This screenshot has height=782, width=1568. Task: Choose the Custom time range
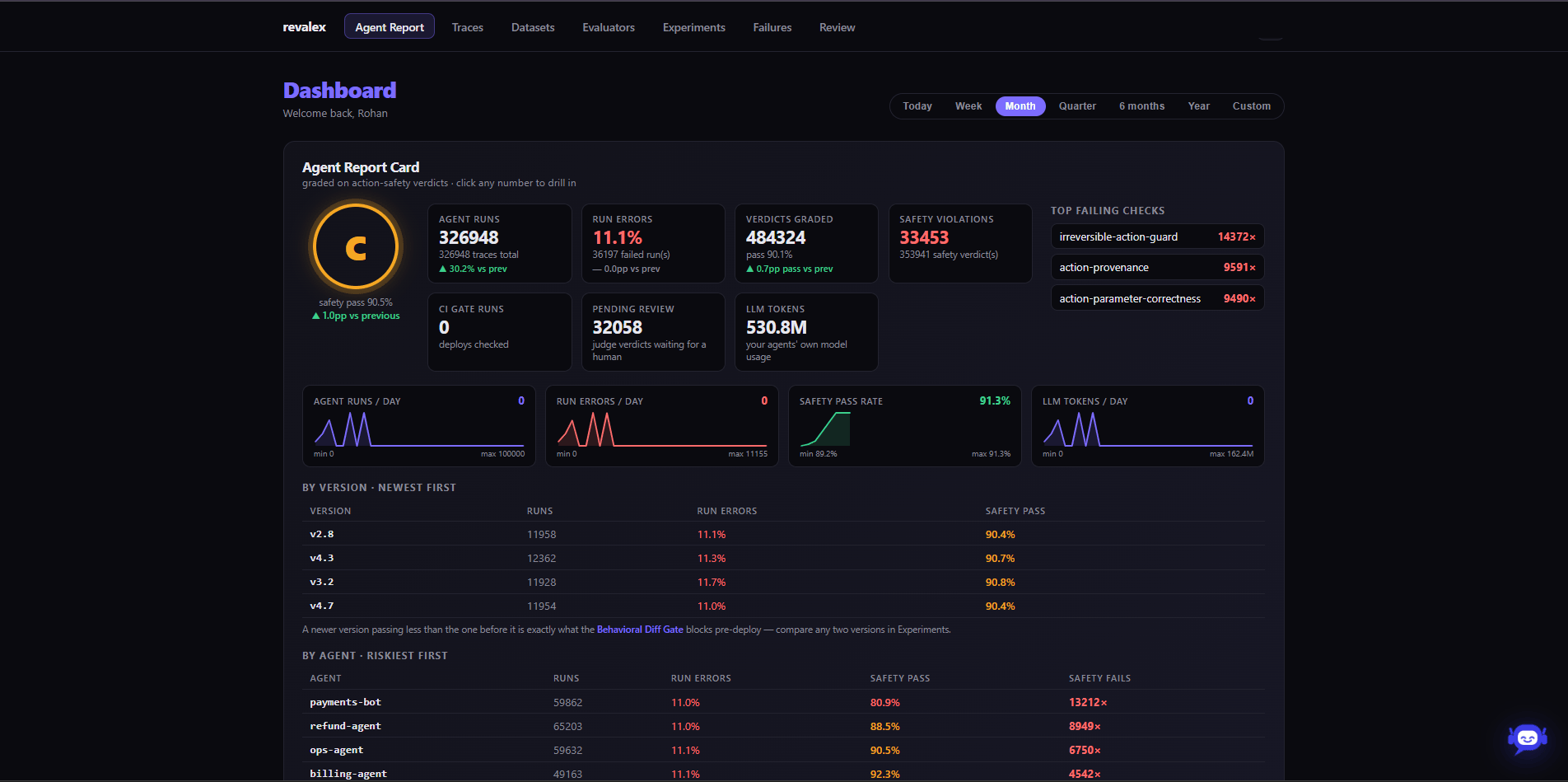1252,106
